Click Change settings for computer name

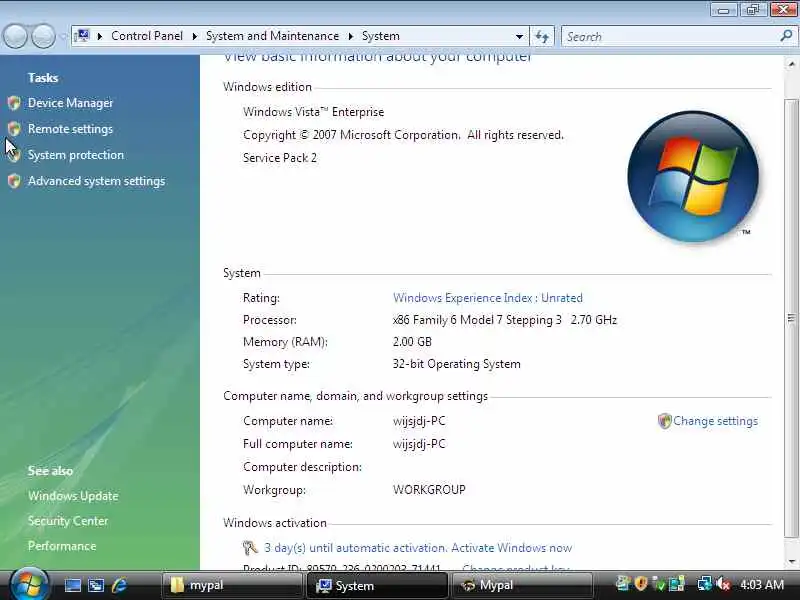coord(715,421)
